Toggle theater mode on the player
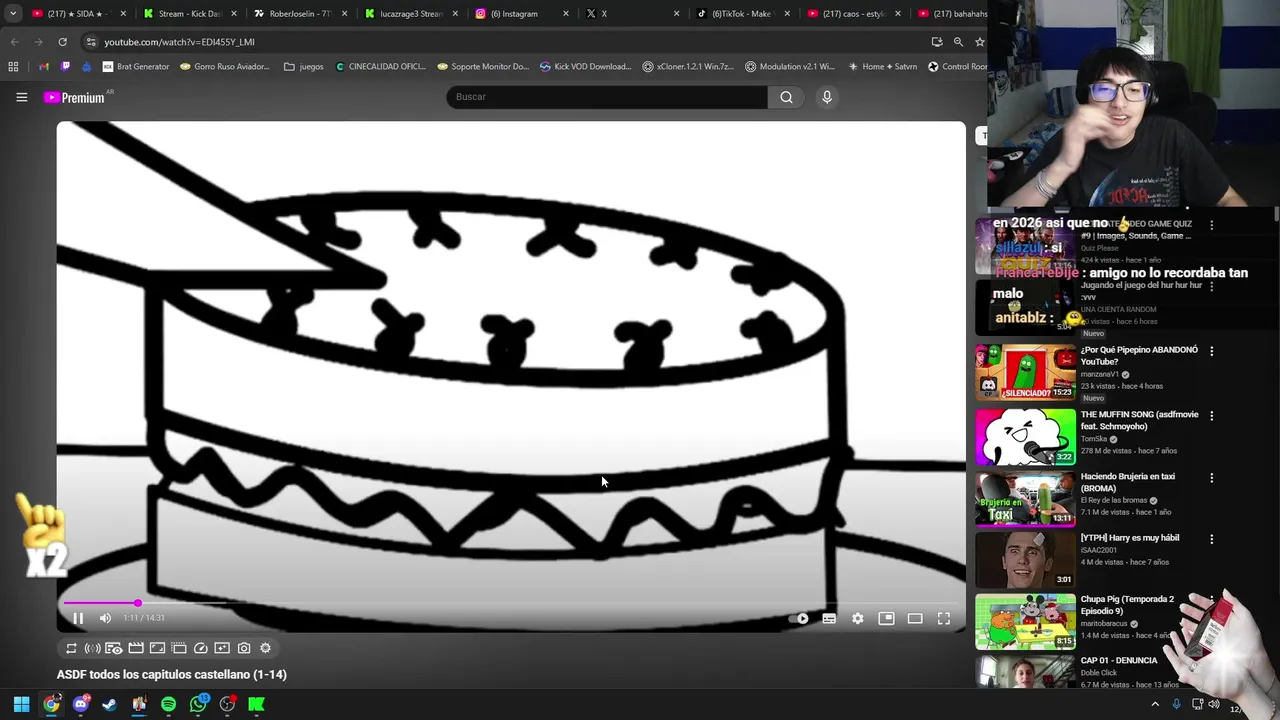This screenshot has width=1280, height=720. [x=915, y=618]
